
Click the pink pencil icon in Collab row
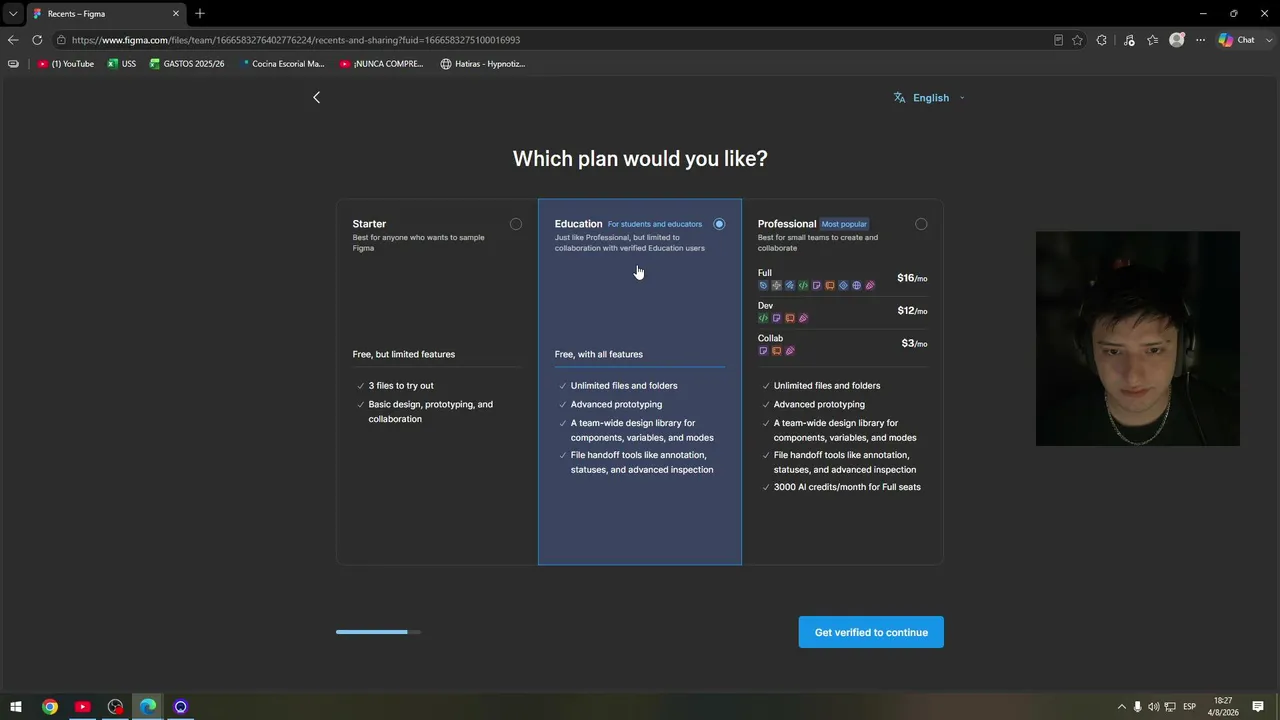pos(790,351)
